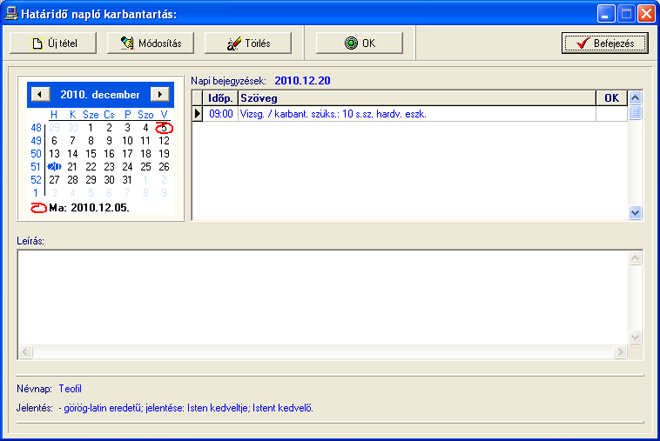Select December 31 in calendar

coord(127,180)
